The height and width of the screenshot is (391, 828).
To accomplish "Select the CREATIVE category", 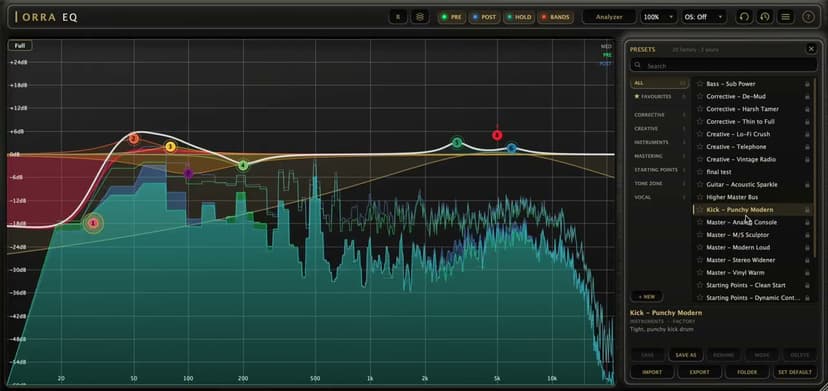I will pyautogui.click(x=660, y=128).
